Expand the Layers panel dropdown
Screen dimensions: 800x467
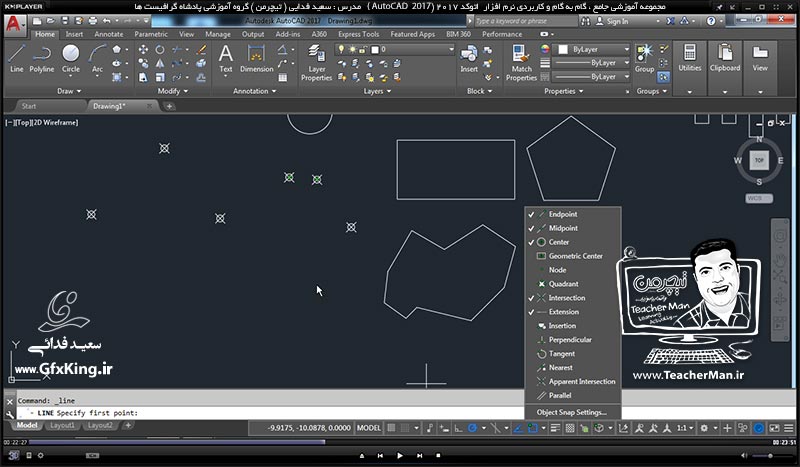[x=378, y=91]
